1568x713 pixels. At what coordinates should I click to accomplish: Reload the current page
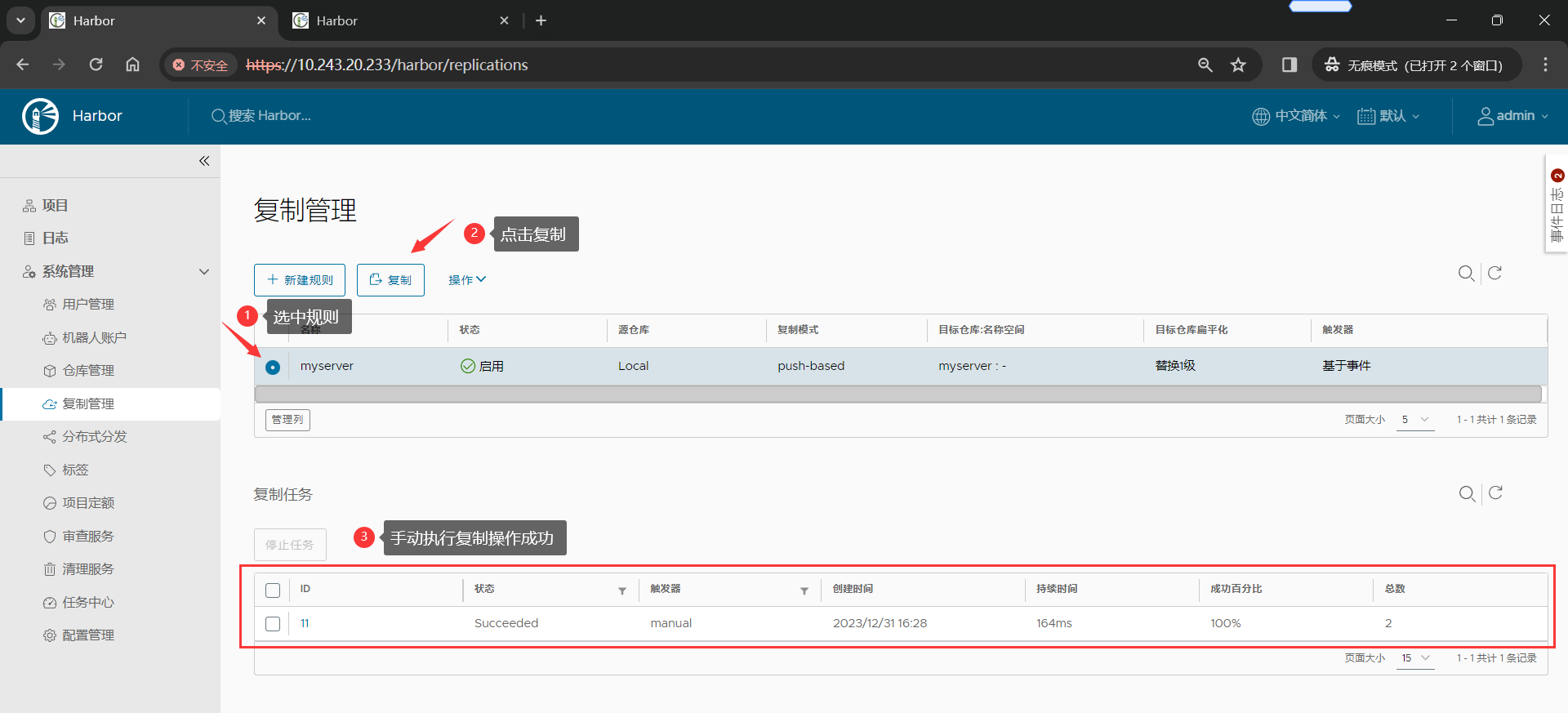(x=96, y=65)
